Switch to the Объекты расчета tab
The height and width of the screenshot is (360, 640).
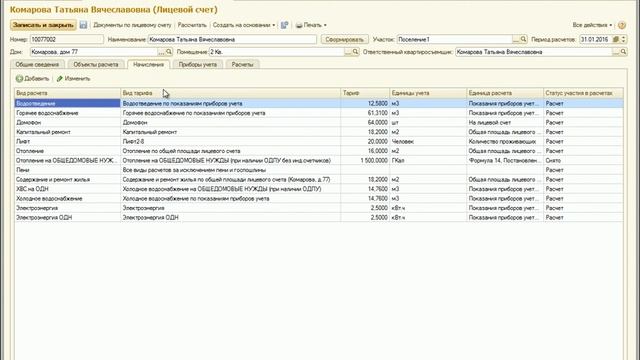click(96, 64)
